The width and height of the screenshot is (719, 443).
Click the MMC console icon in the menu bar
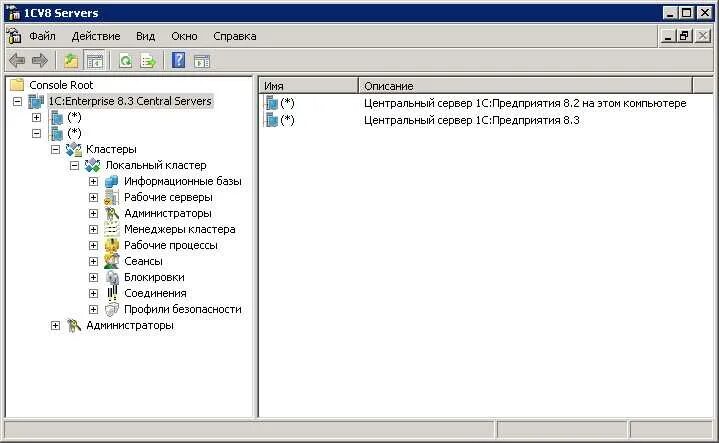14,36
